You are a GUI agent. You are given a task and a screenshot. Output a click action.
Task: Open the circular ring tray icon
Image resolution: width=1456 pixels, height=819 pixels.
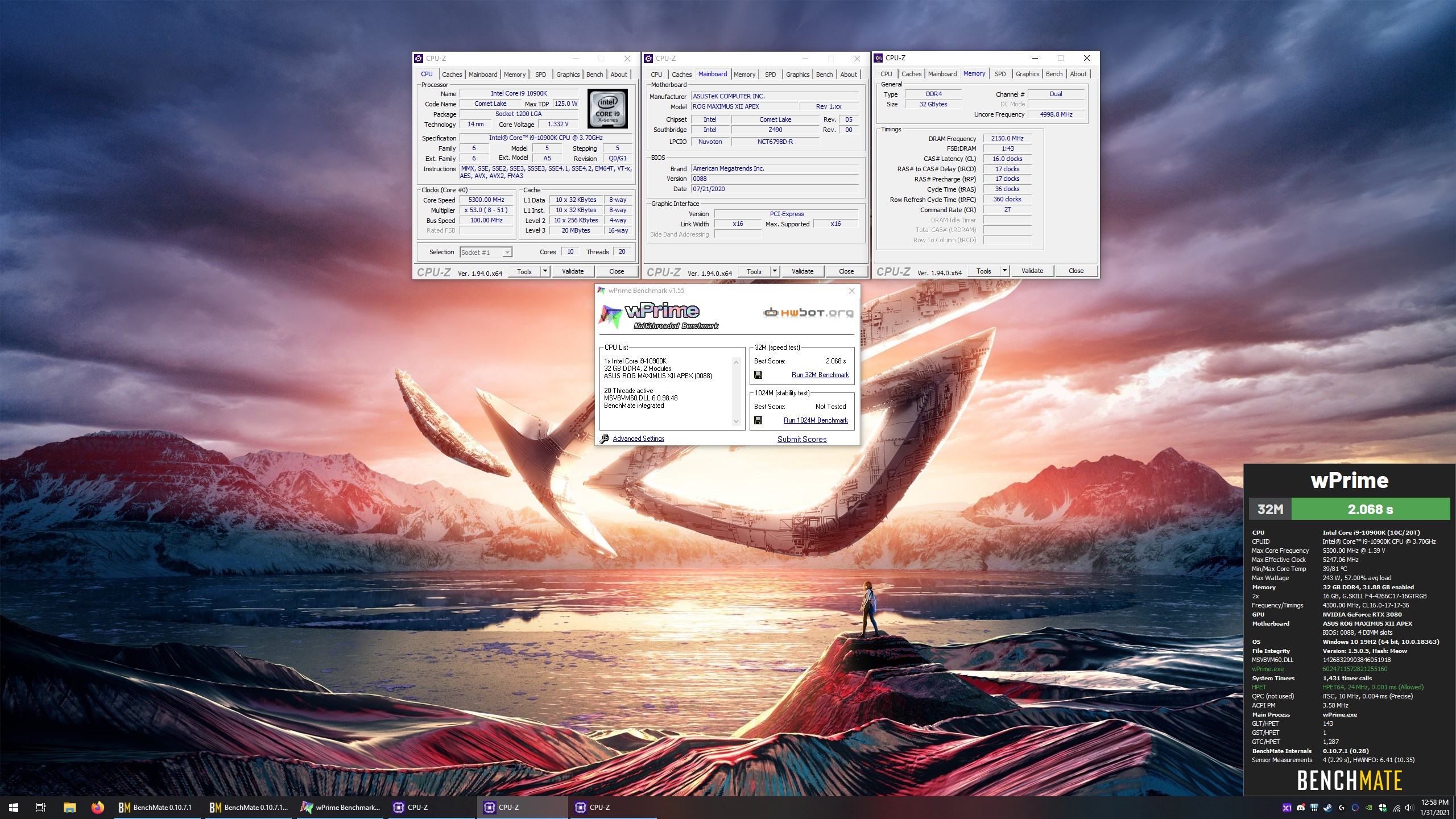pos(1355,808)
